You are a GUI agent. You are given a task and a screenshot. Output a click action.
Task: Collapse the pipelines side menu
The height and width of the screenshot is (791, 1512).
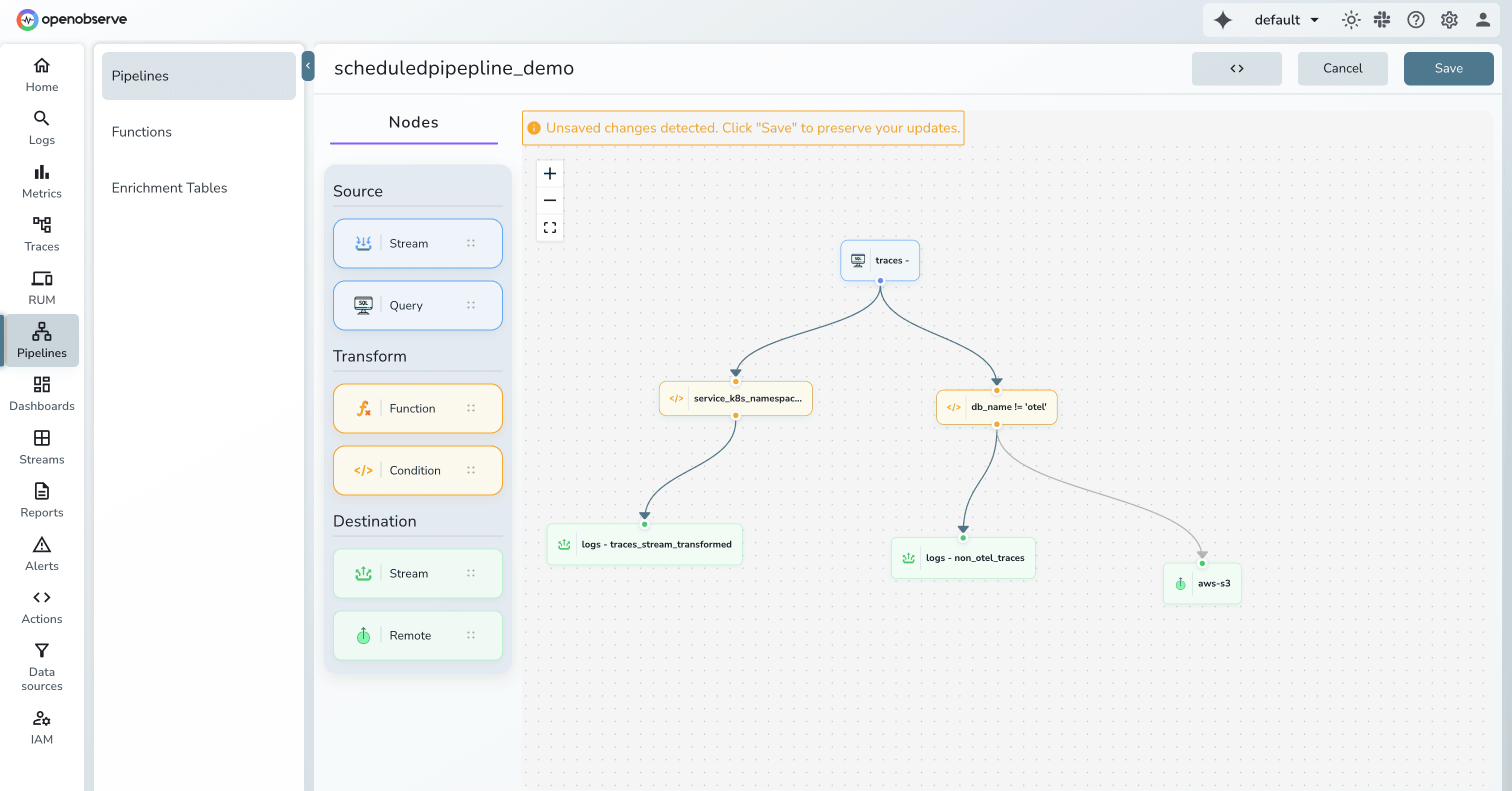point(307,65)
